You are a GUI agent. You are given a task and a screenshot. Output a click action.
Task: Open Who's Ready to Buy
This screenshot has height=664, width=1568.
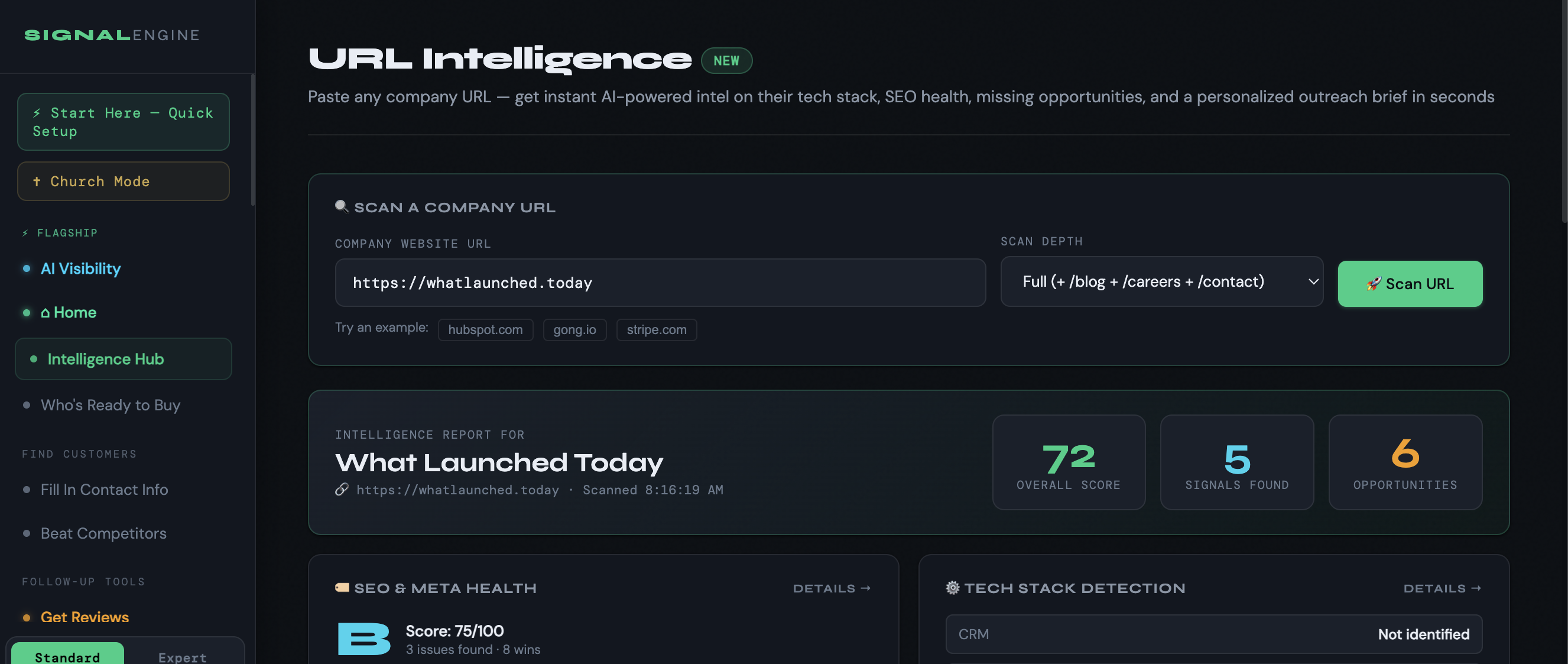110,405
